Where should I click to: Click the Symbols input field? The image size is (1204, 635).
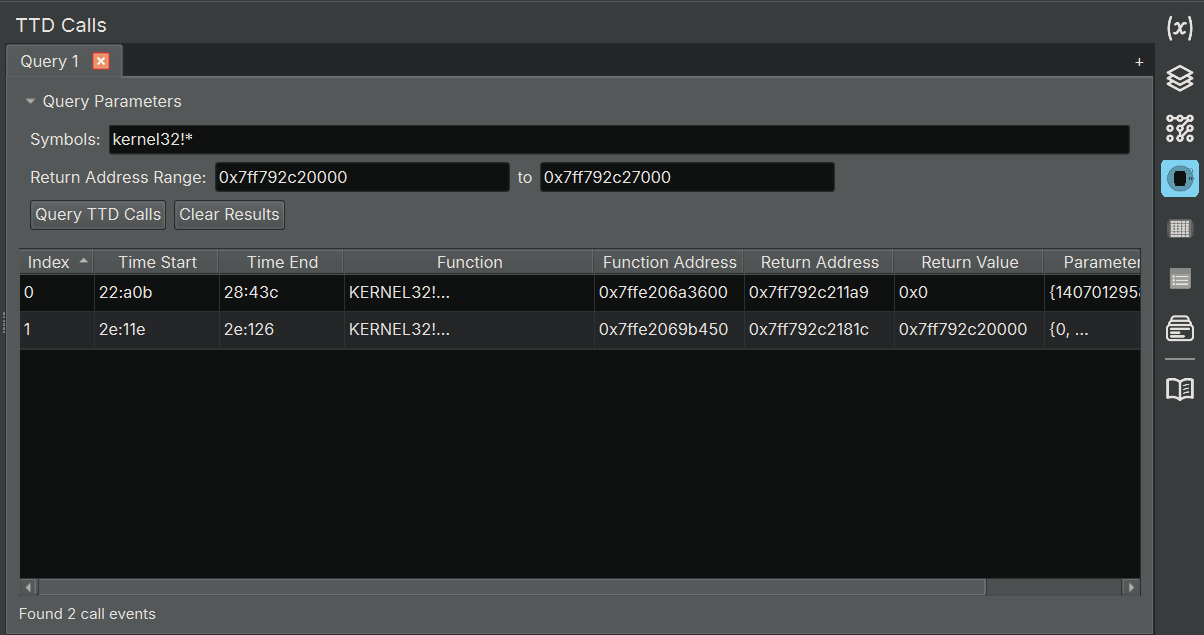coord(618,139)
